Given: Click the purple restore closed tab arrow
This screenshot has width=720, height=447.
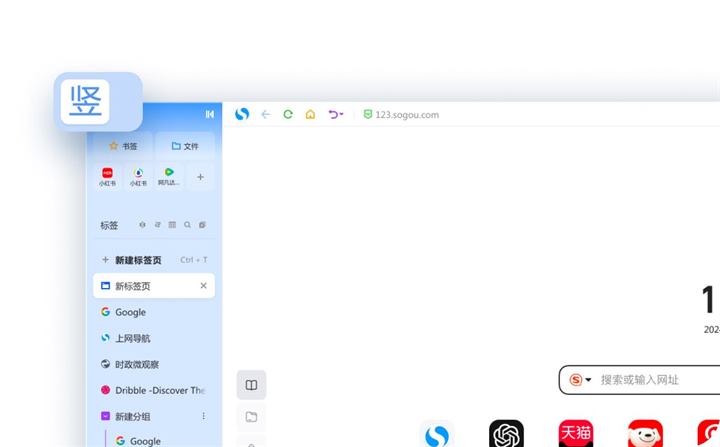Looking at the screenshot, I should 333,114.
